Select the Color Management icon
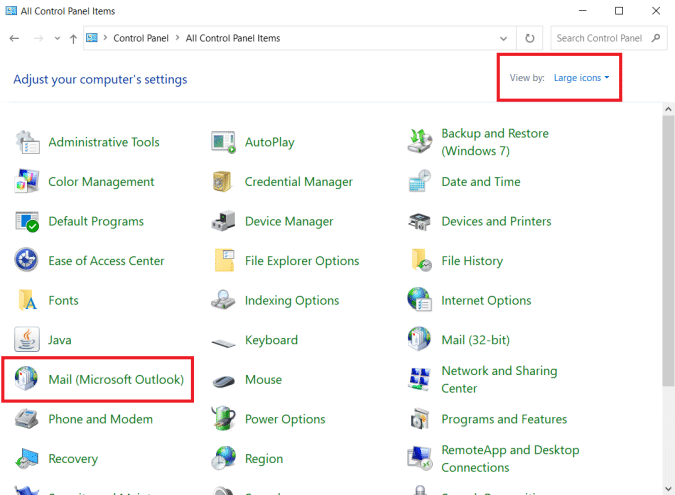This screenshot has width=675, height=495. point(27,181)
